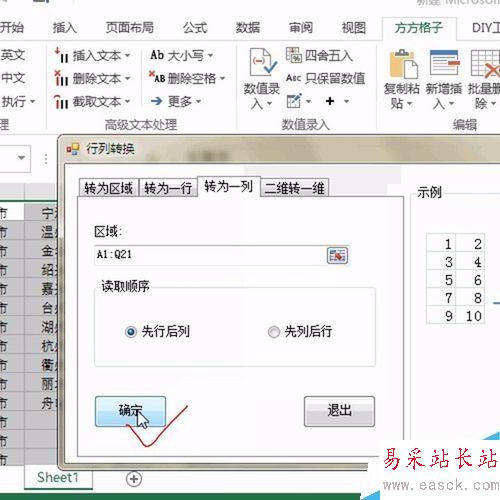Click the pencil edit icon in 数值录入 group
The image size is (500, 500).
click(294, 101)
